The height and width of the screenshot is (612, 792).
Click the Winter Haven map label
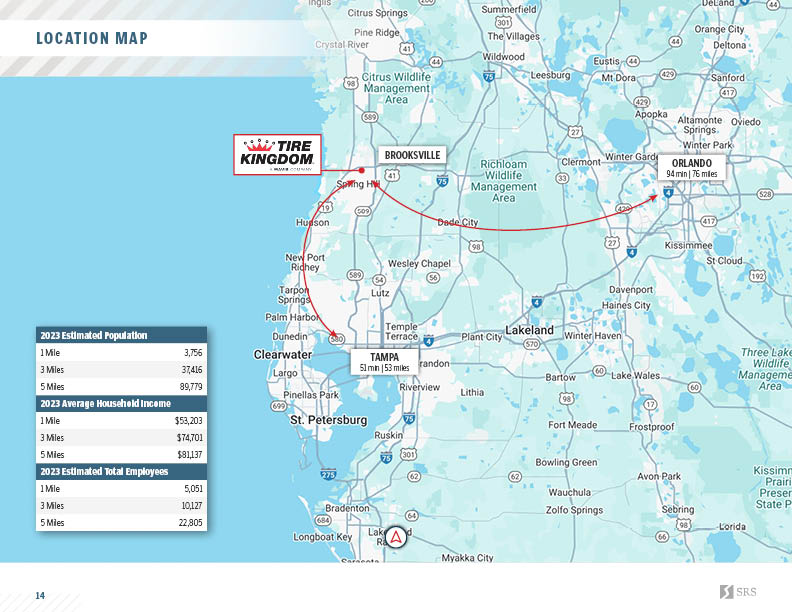pos(592,336)
